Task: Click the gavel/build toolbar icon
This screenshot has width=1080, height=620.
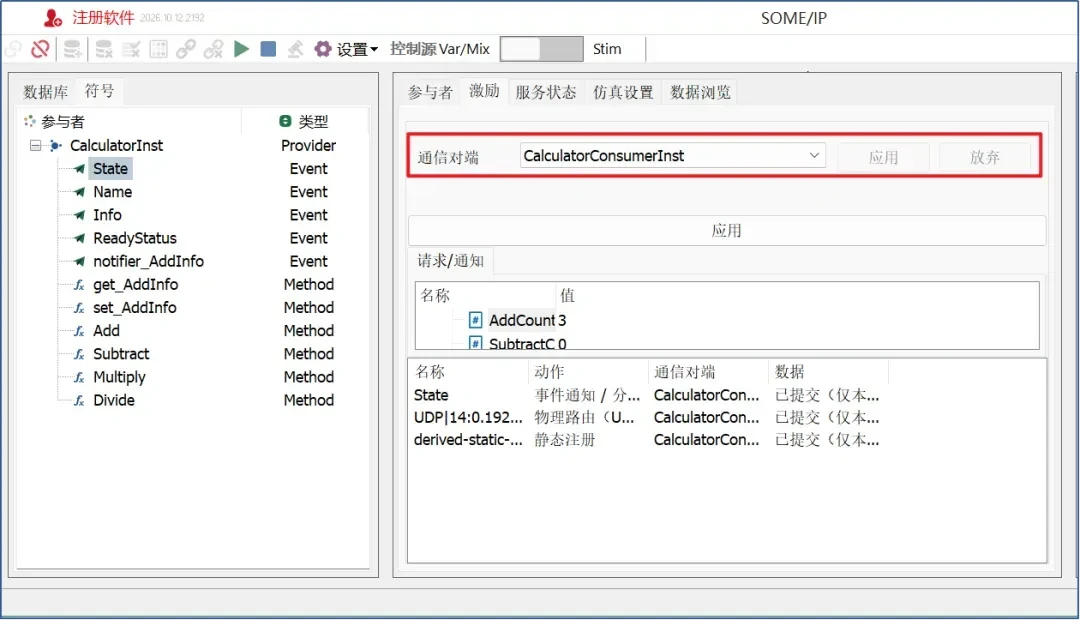Action: pyautogui.click(x=295, y=49)
